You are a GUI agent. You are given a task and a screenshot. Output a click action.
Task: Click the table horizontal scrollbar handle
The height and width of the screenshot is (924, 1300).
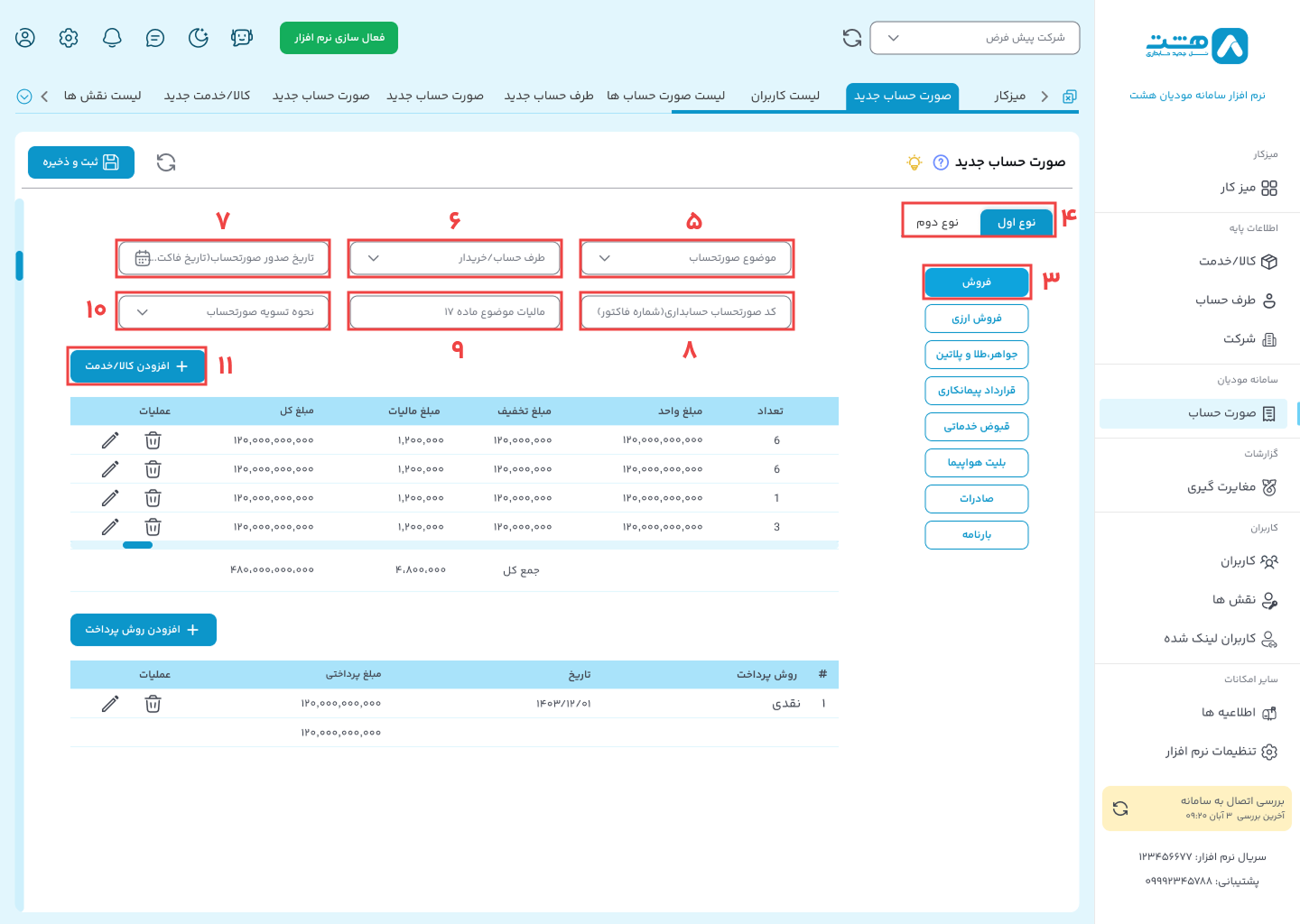point(137,545)
